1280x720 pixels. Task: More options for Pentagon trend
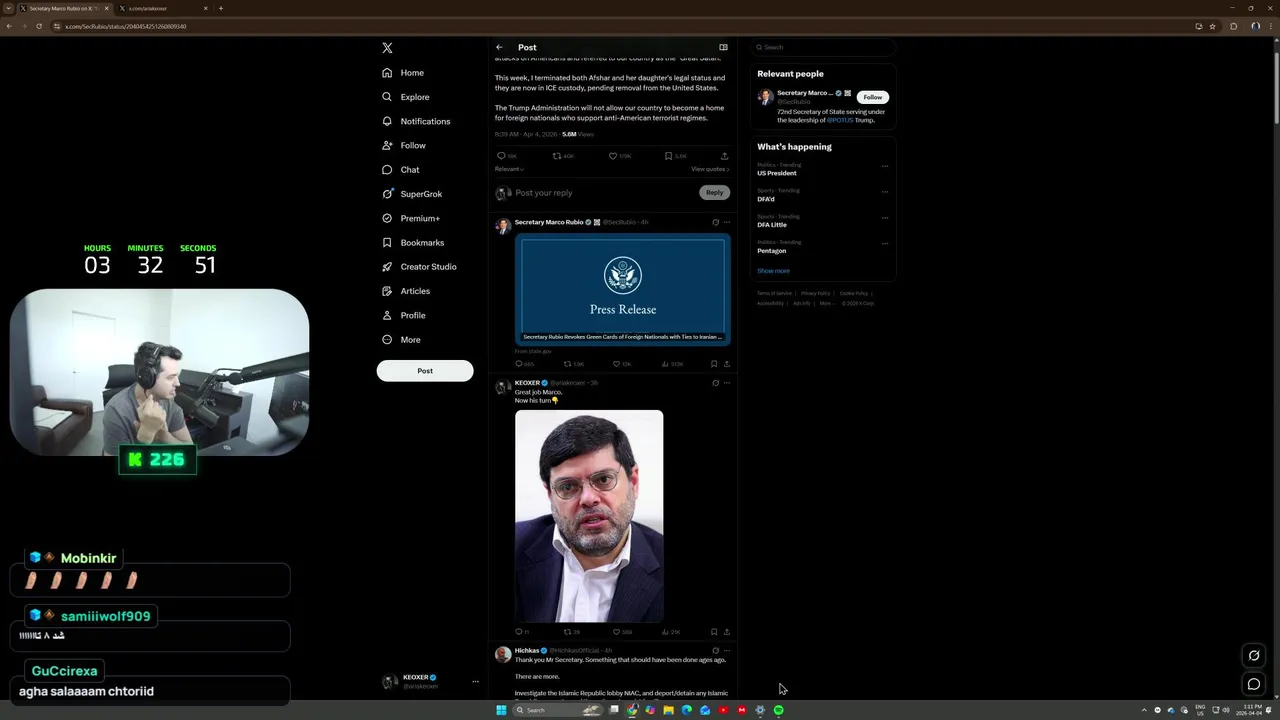pyautogui.click(x=885, y=244)
